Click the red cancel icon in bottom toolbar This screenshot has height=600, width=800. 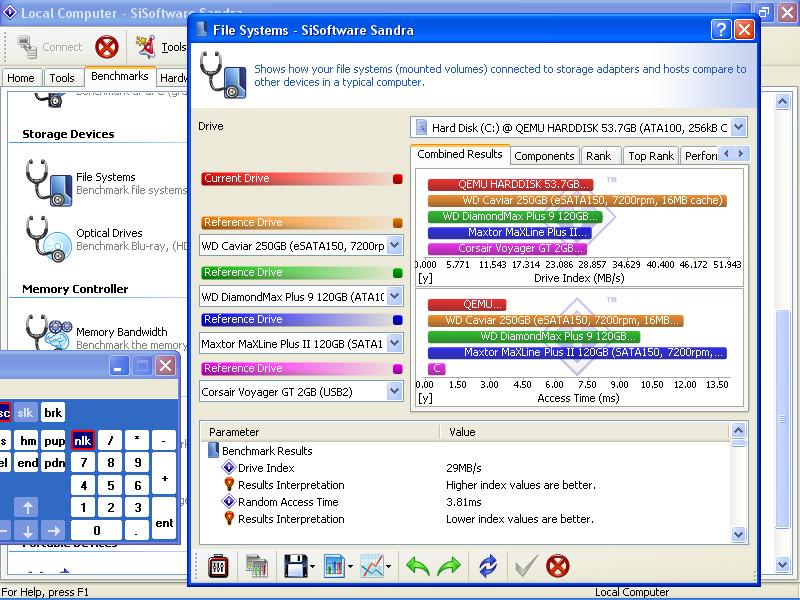tap(558, 567)
